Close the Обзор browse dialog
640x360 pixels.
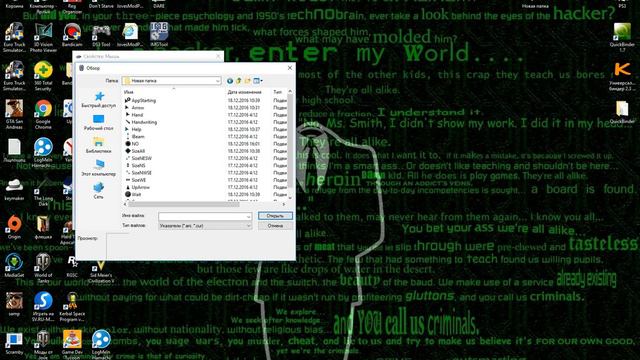[x=290, y=68]
